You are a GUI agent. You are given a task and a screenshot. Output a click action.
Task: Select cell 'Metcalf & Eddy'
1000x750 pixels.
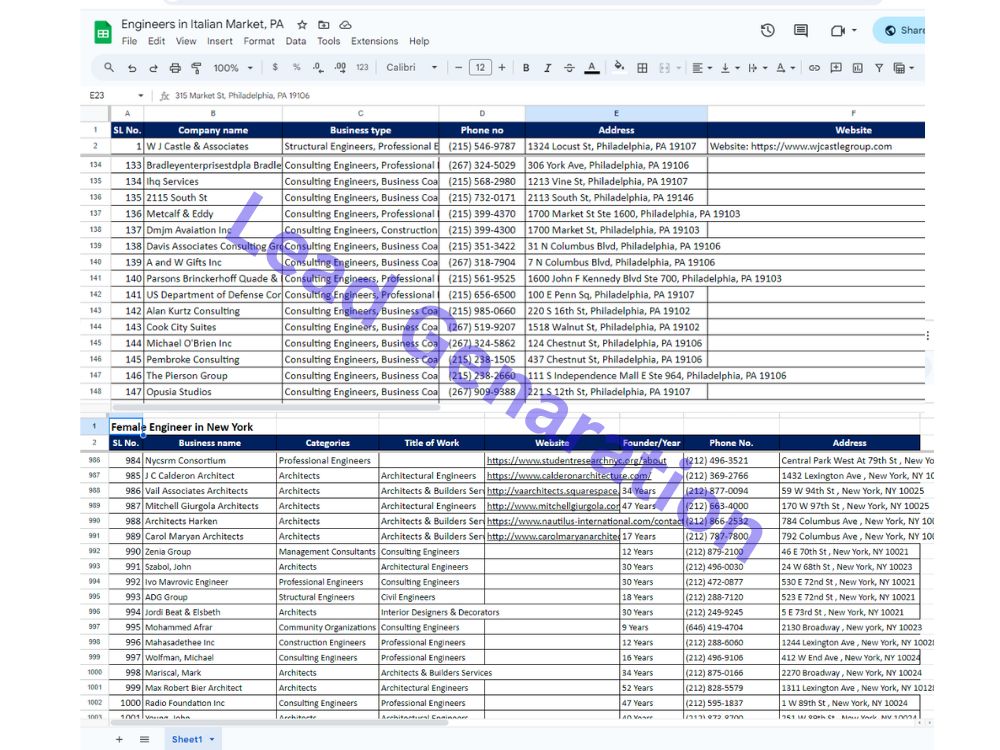tap(213, 214)
